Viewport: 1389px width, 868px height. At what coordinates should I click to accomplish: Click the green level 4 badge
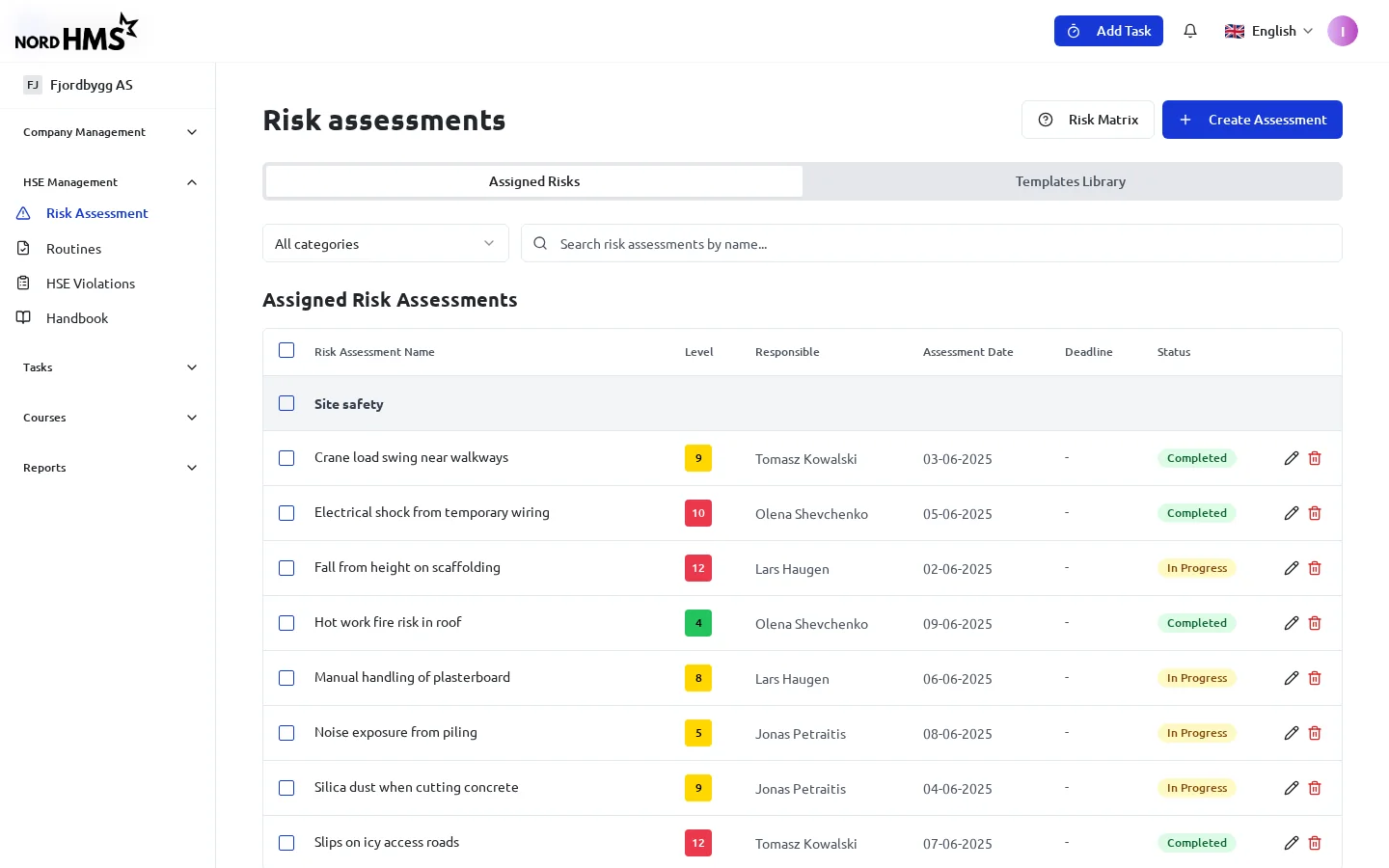(698, 623)
